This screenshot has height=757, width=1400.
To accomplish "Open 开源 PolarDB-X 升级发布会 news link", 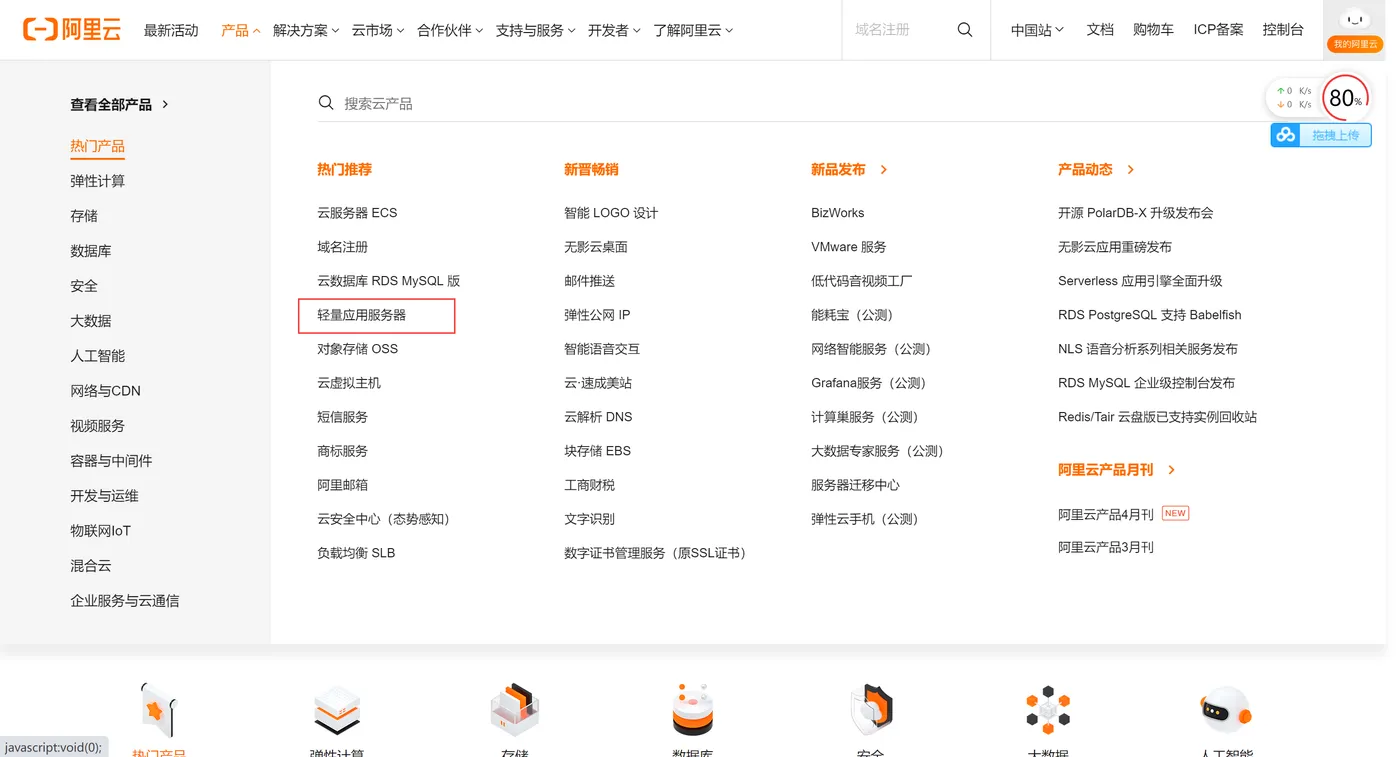I will 1135,213.
